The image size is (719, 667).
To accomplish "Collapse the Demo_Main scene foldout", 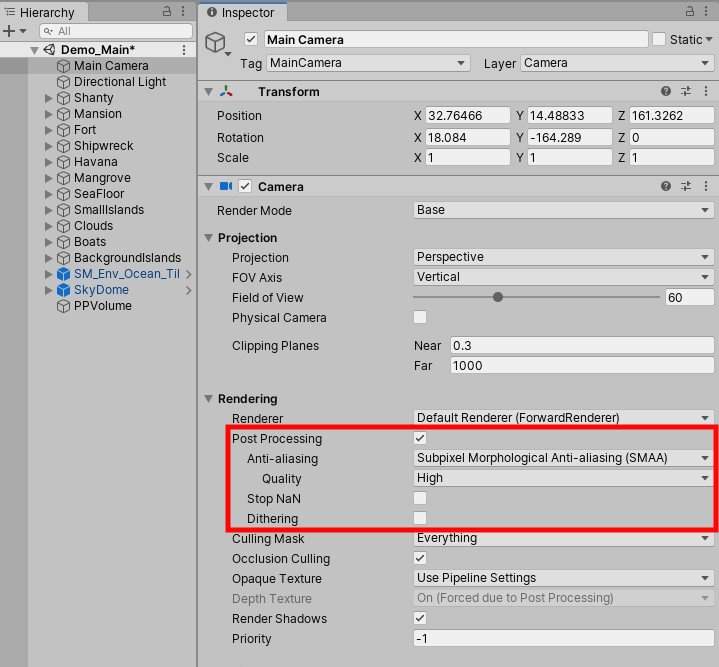I will tap(34, 50).
